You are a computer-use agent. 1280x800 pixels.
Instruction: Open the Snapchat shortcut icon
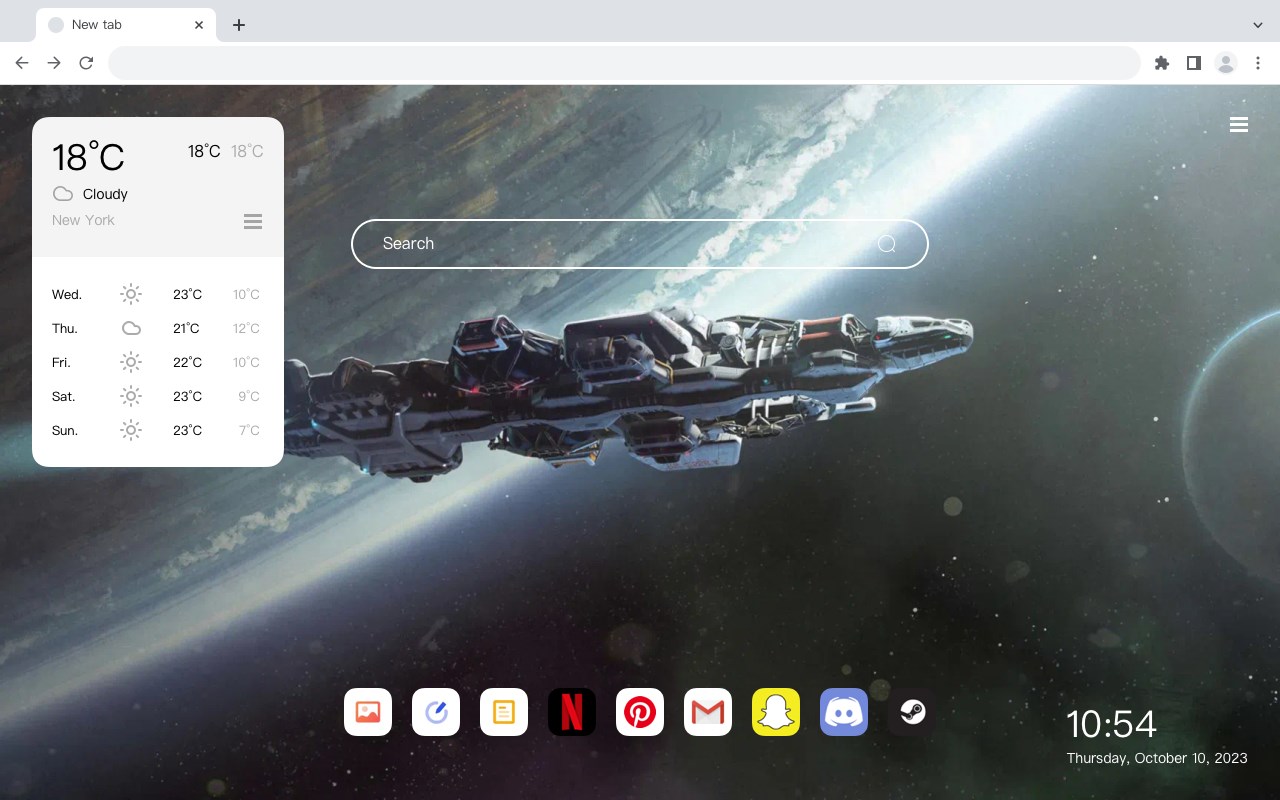tap(776, 712)
